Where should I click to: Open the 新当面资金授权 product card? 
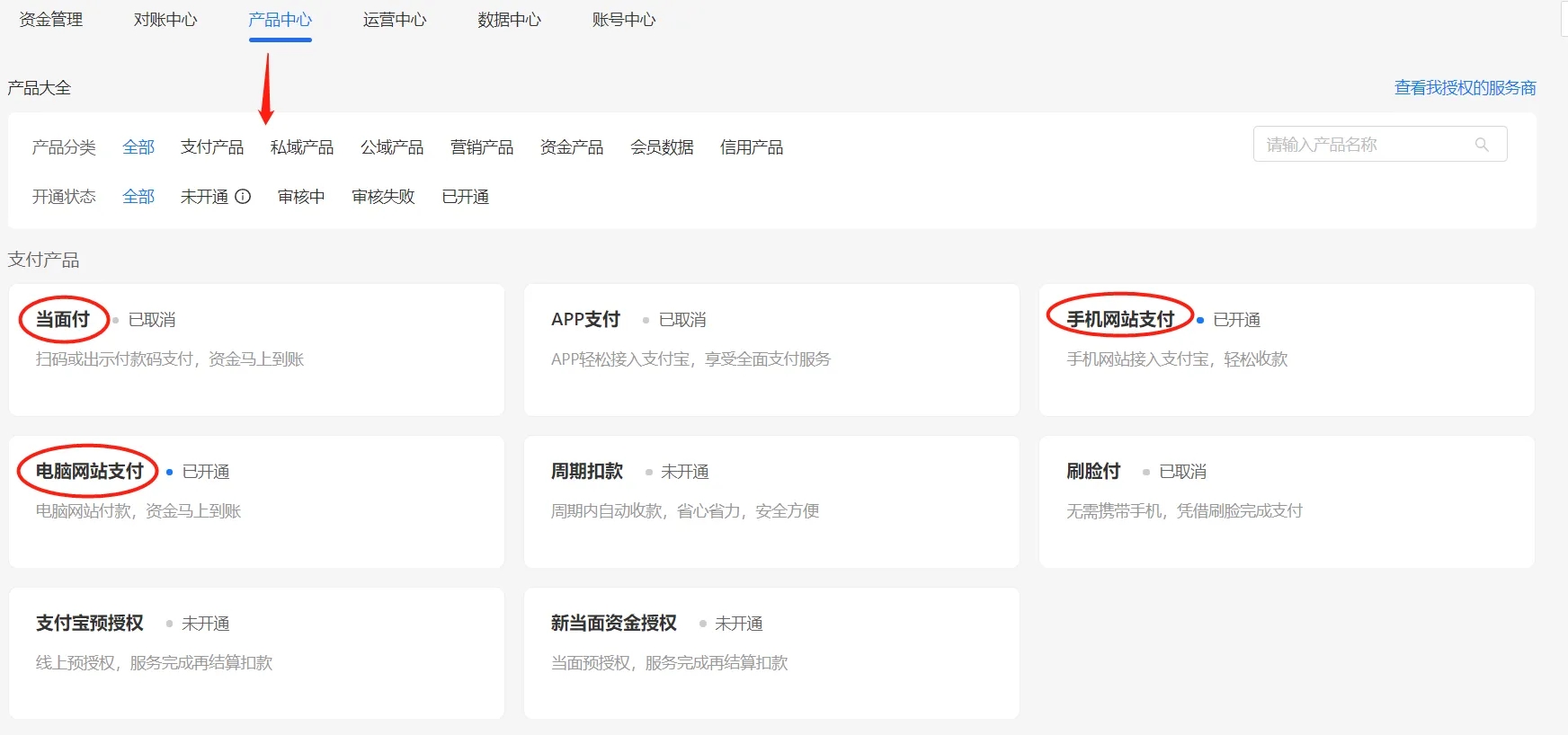tap(771, 653)
